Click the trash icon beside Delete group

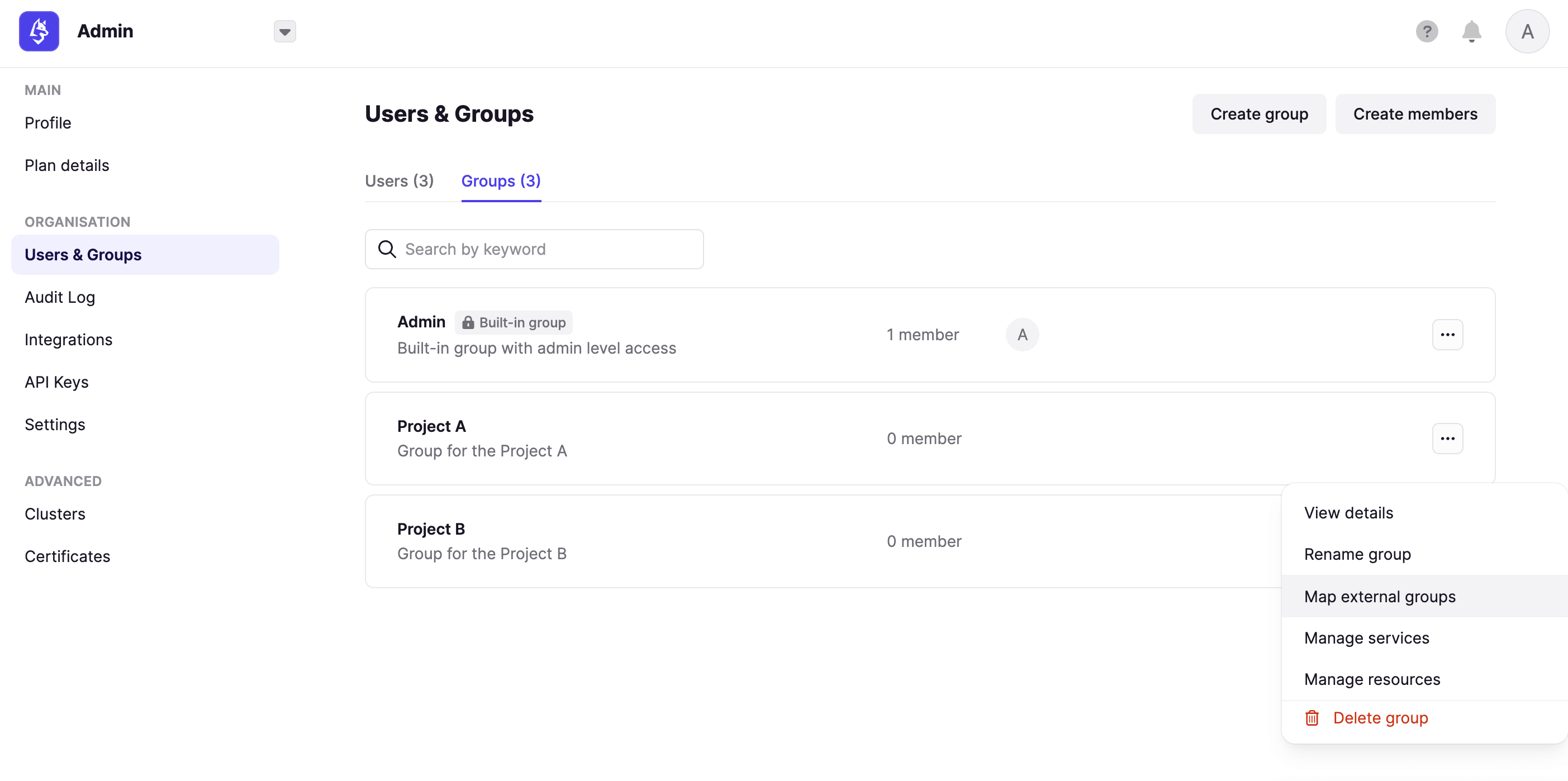(x=1312, y=718)
